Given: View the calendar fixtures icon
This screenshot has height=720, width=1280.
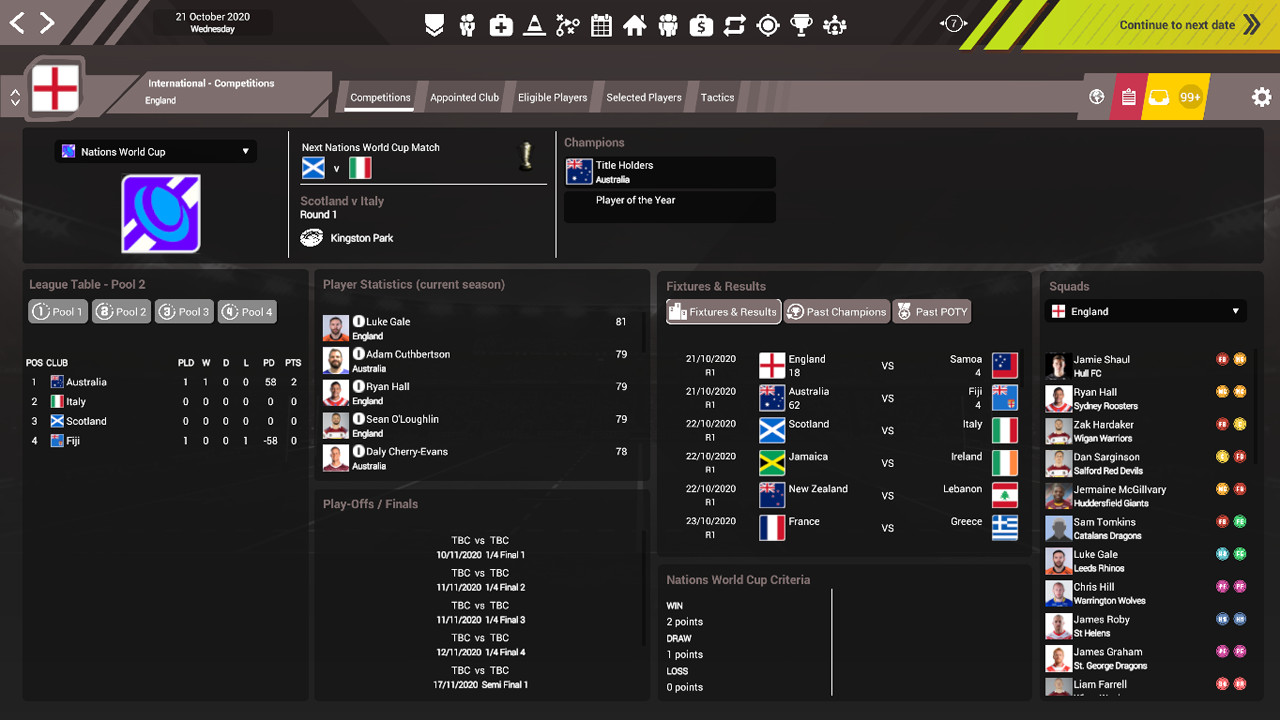Looking at the screenshot, I should (601, 24).
